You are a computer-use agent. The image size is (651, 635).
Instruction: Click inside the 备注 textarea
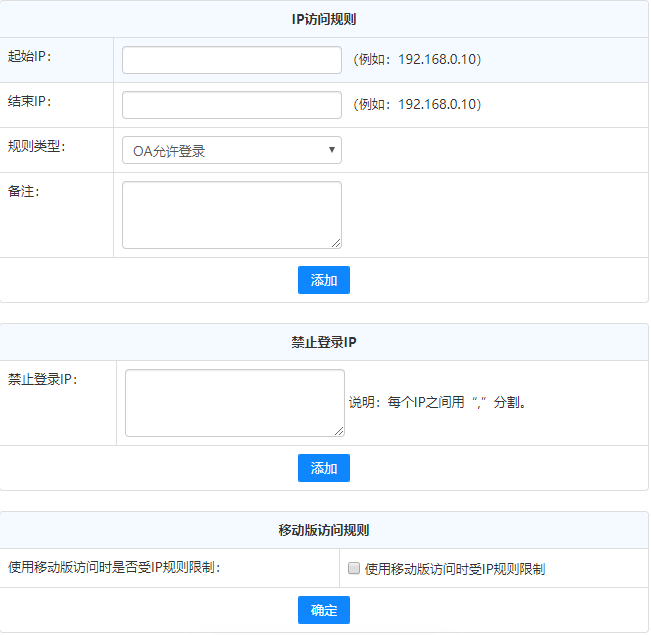pyautogui.click(x=231, y=214)
